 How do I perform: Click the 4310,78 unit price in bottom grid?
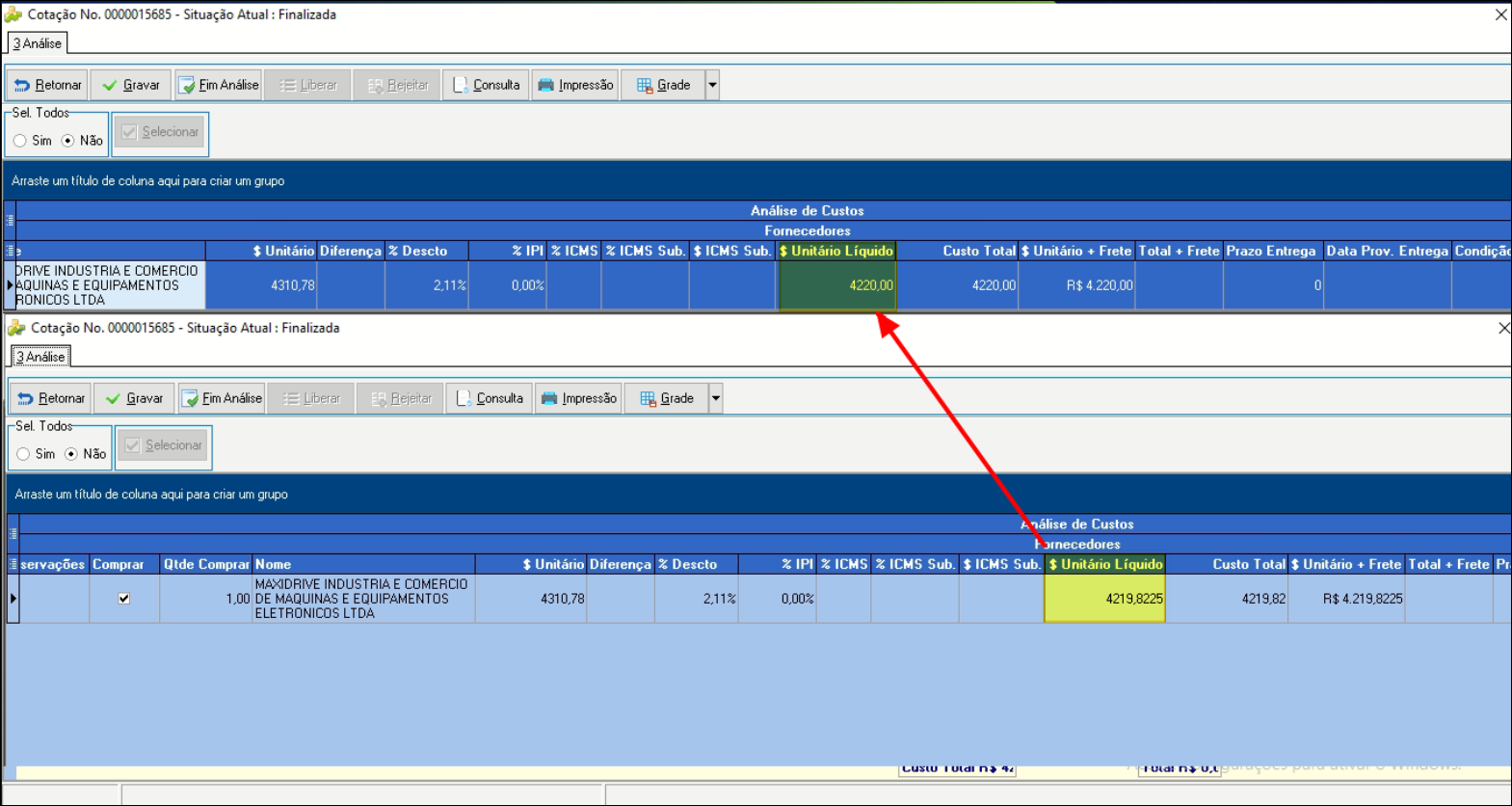531,599
